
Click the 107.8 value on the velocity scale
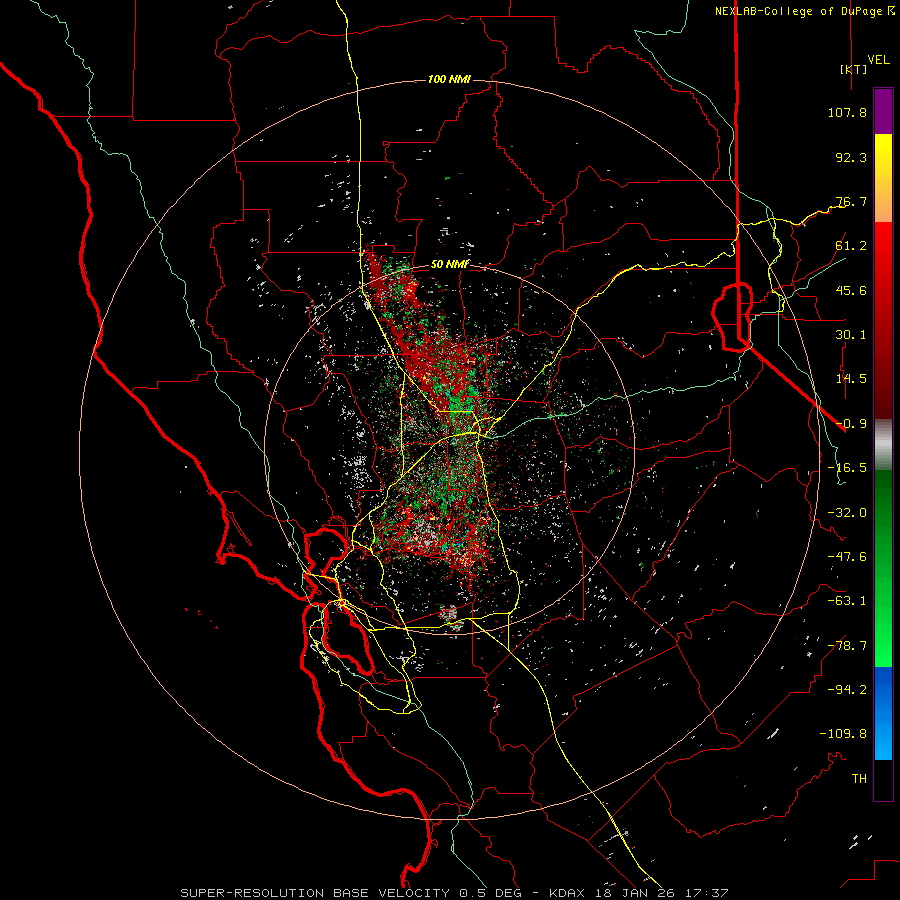pyautogui.click(x=847, y=112)
